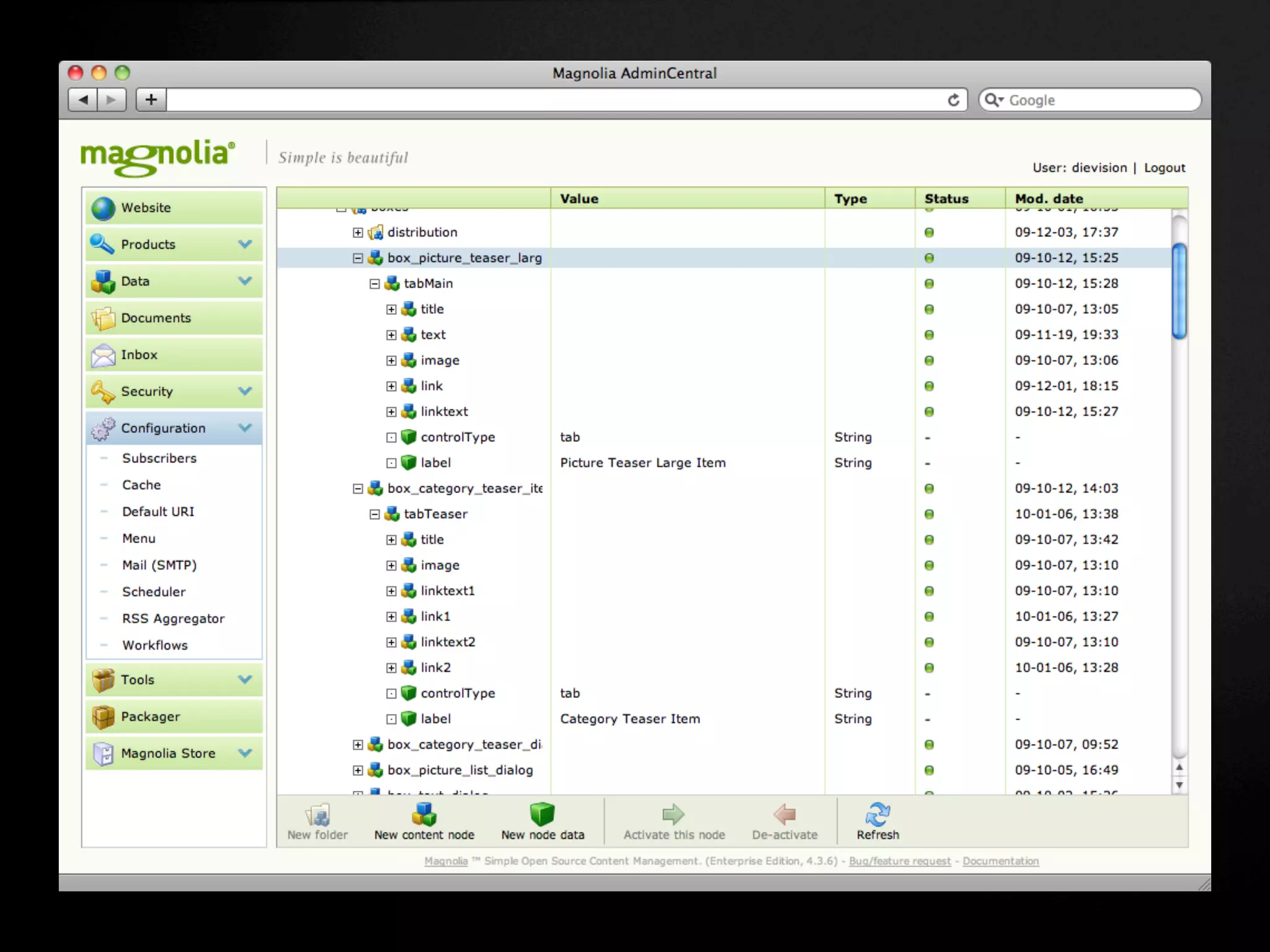Click the De-activate red arrow icon
The height and width of the screenshot is (952, 1270).
(x=784, y=814)
